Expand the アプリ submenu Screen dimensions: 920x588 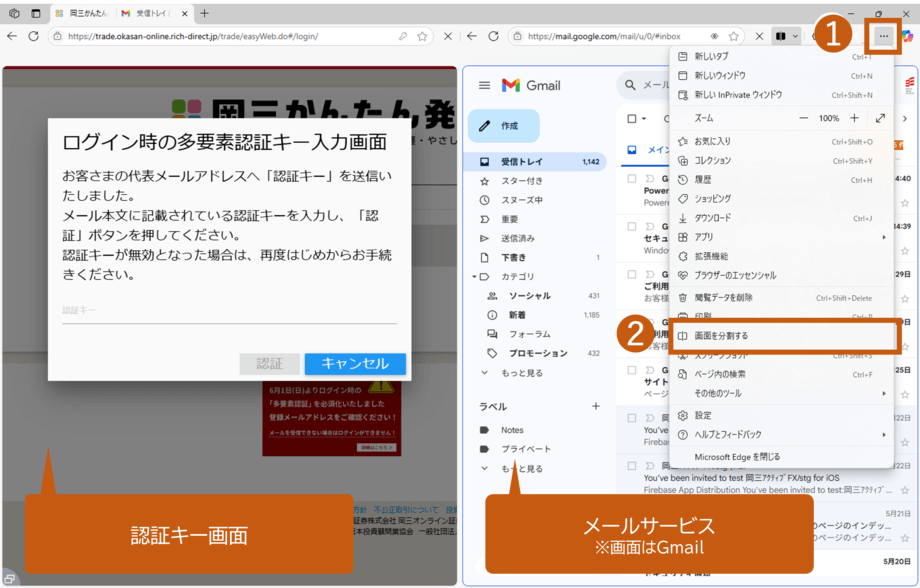pos(781,237)
